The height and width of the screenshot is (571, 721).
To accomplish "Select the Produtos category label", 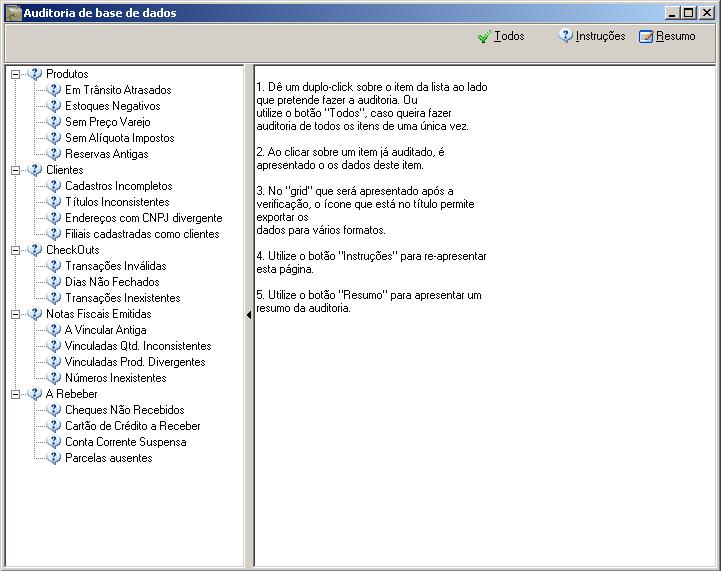I will tap(67, 74).
